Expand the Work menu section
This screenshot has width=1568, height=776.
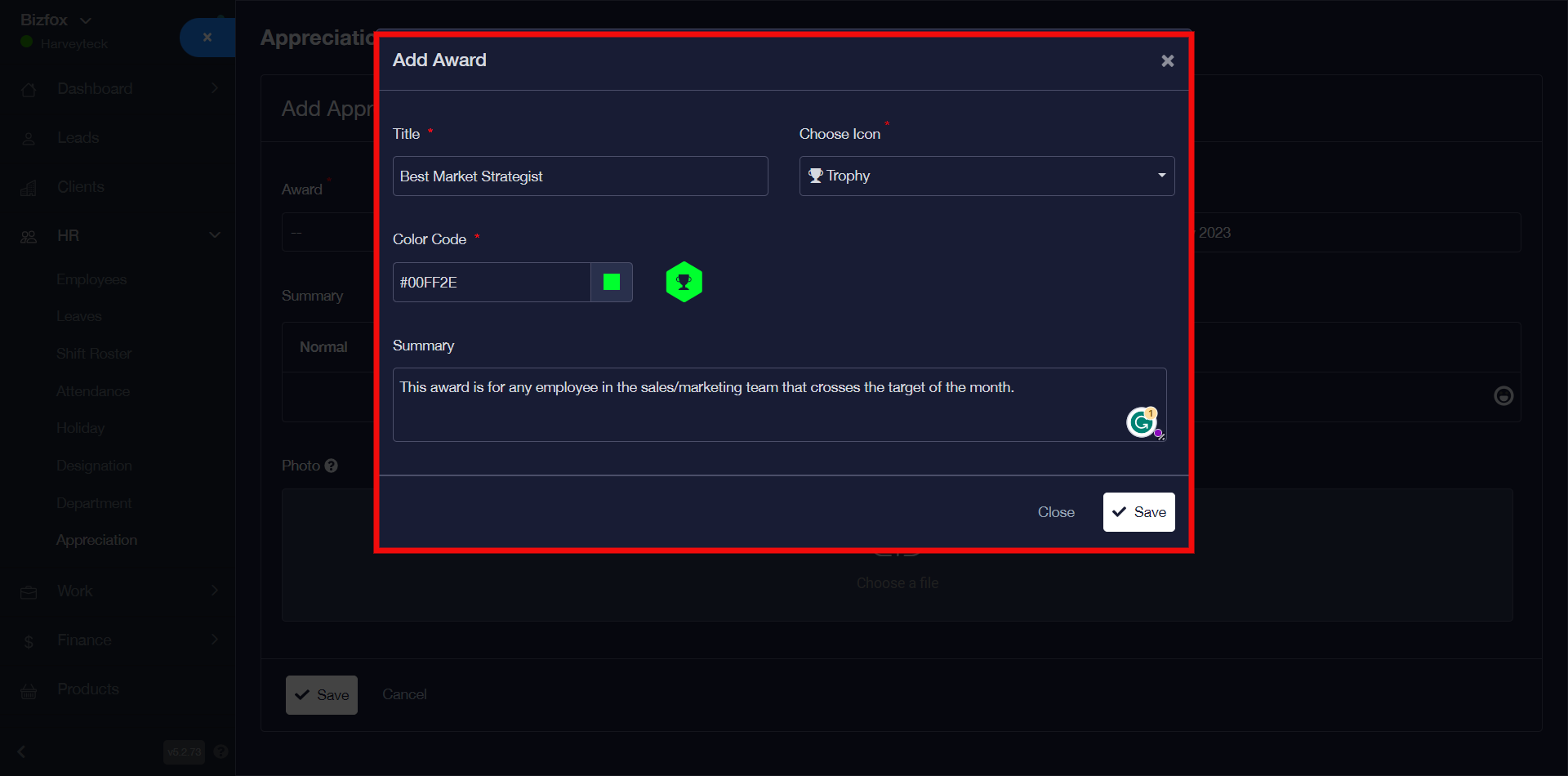point(215,591)
